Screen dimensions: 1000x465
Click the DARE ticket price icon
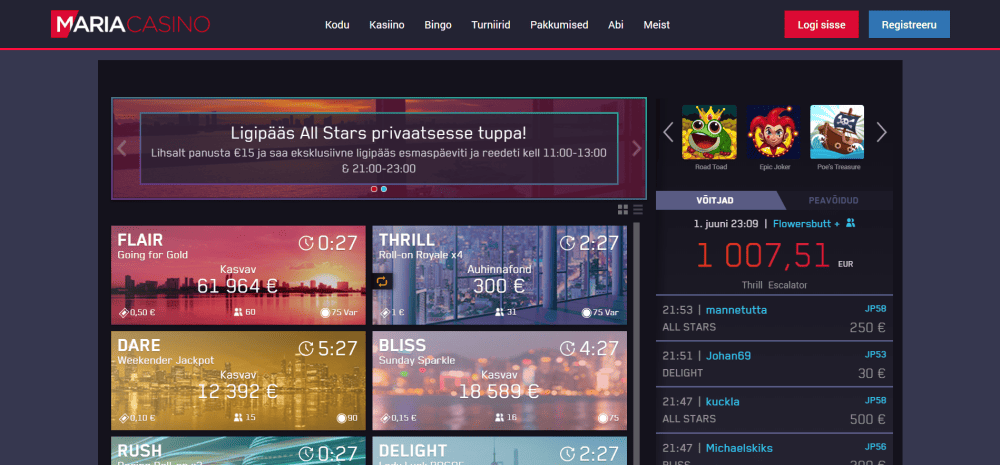124,418
